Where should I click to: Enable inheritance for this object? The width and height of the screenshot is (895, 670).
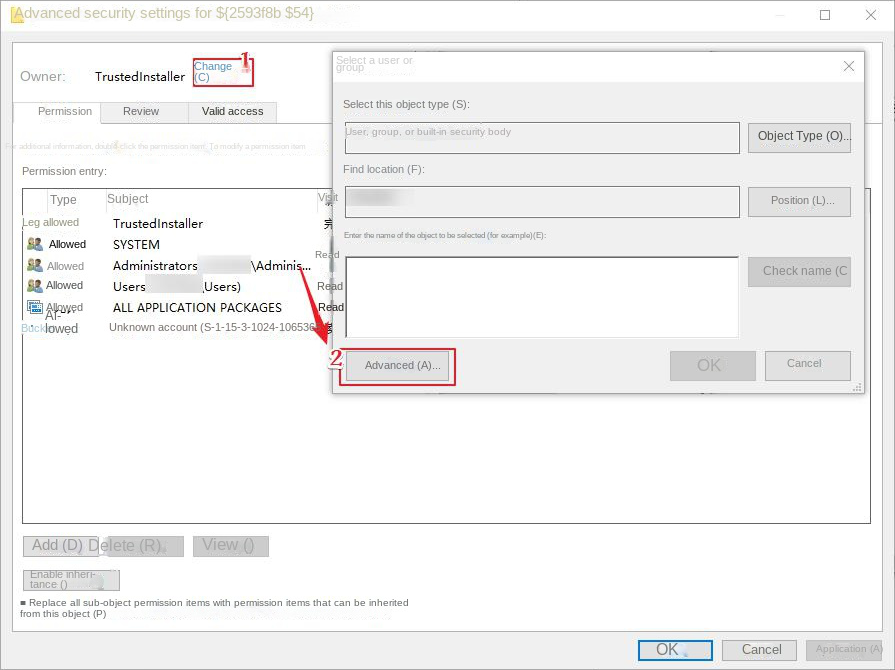tap(69, 580)
